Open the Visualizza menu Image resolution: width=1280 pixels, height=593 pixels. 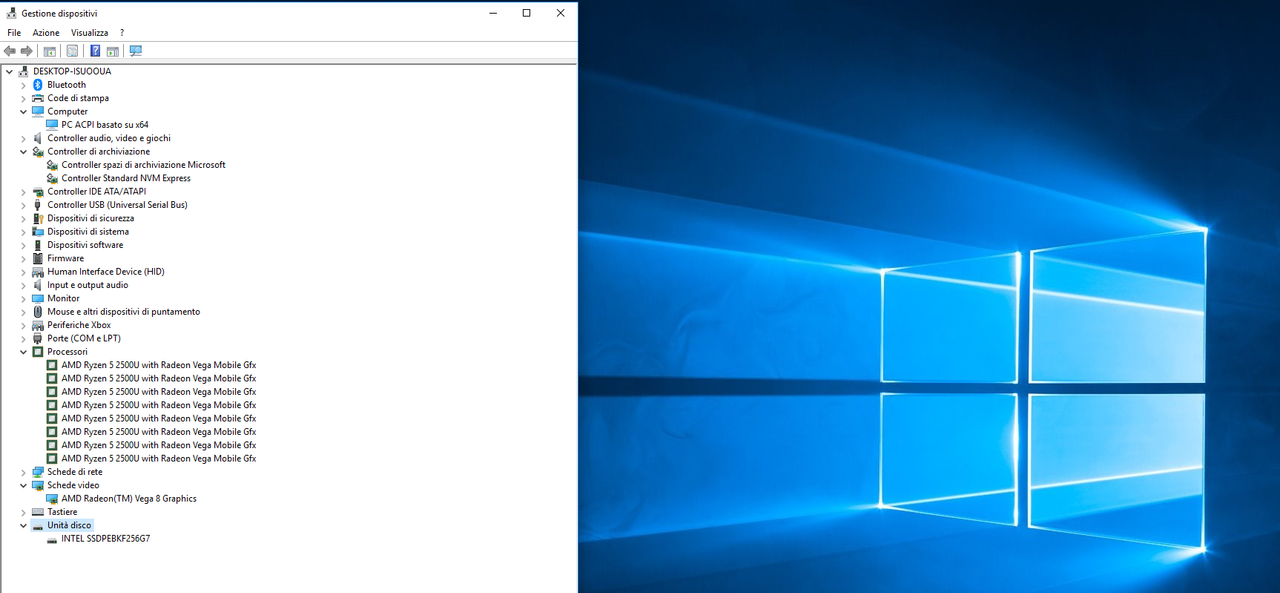[89, 33]
